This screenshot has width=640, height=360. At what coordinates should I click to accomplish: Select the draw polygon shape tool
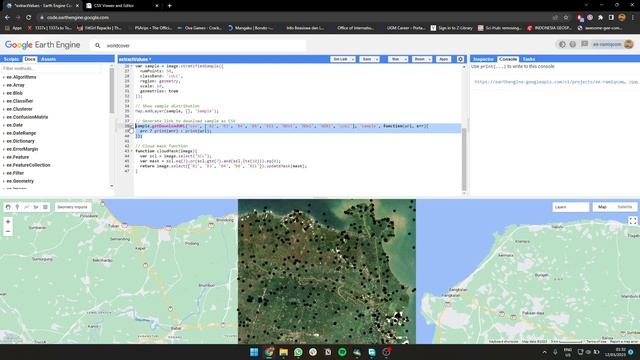[x=36, y=207]
